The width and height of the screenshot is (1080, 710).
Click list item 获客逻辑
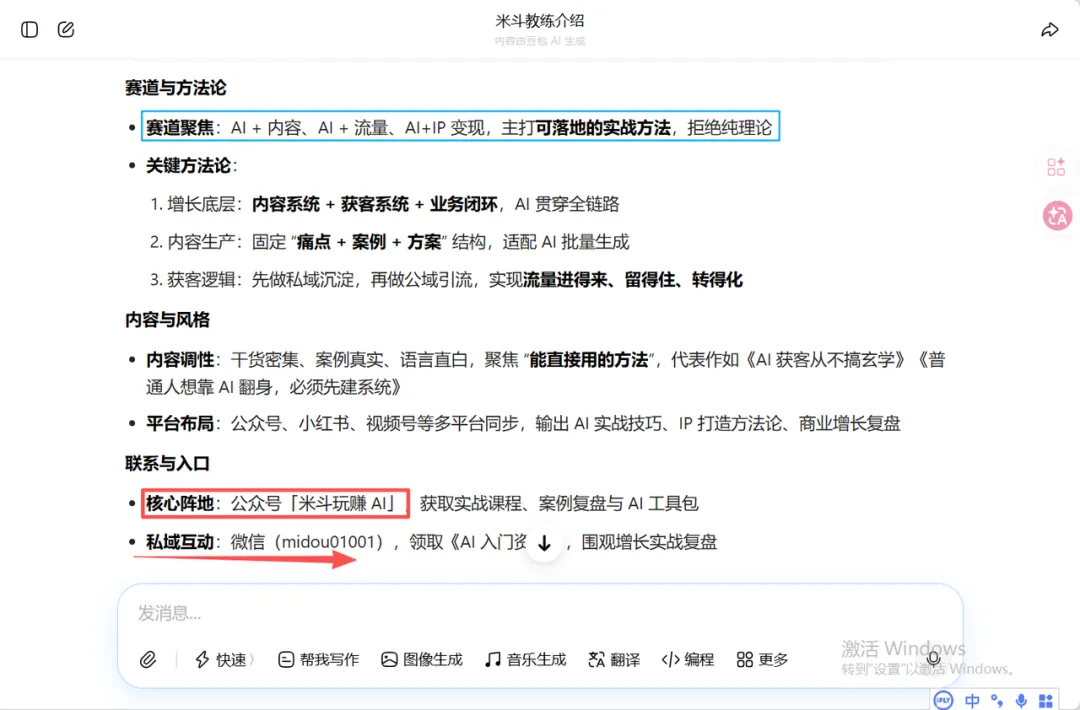click(446, 280)
